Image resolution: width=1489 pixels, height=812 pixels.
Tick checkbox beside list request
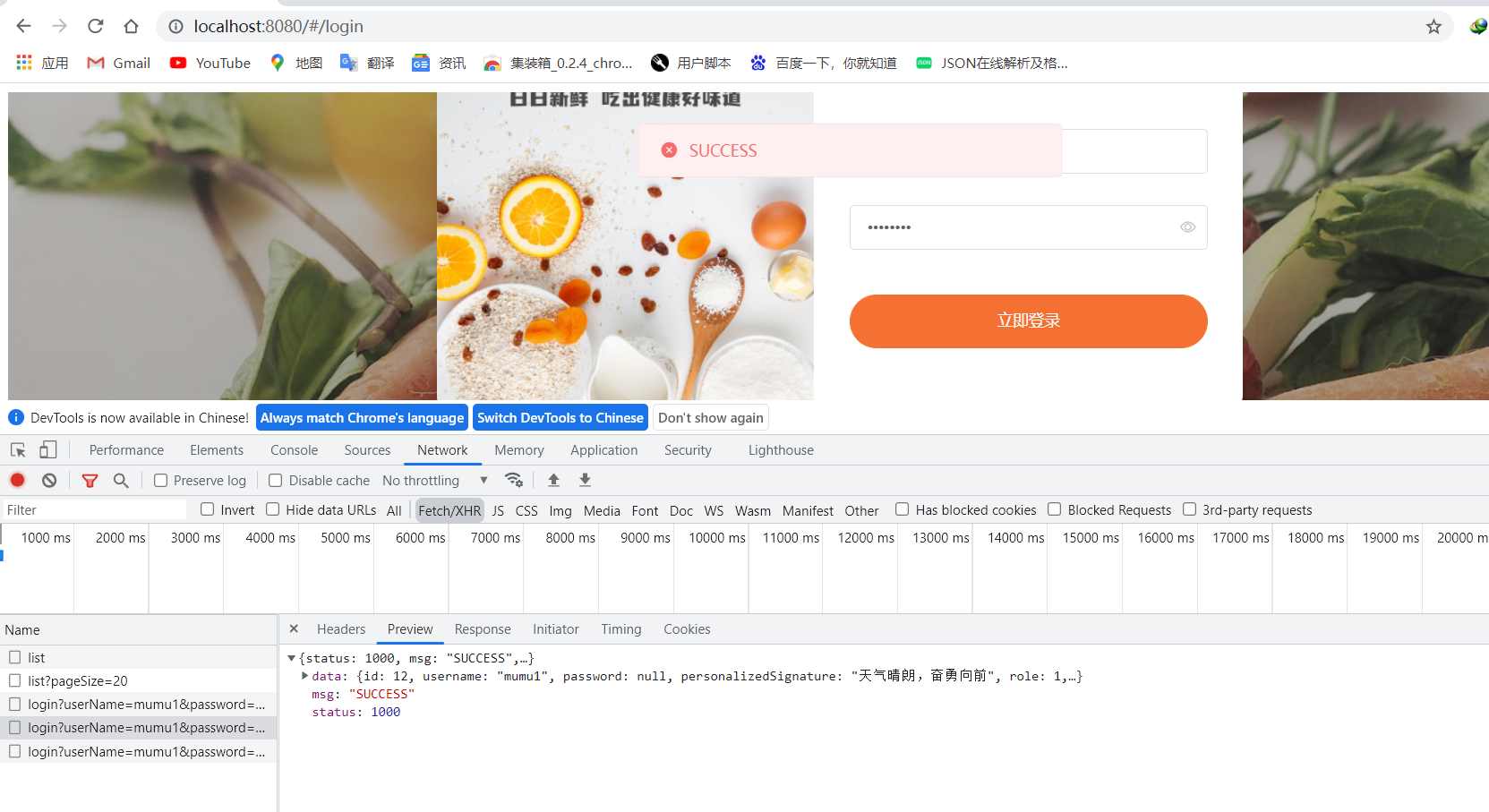click(15, 657)
